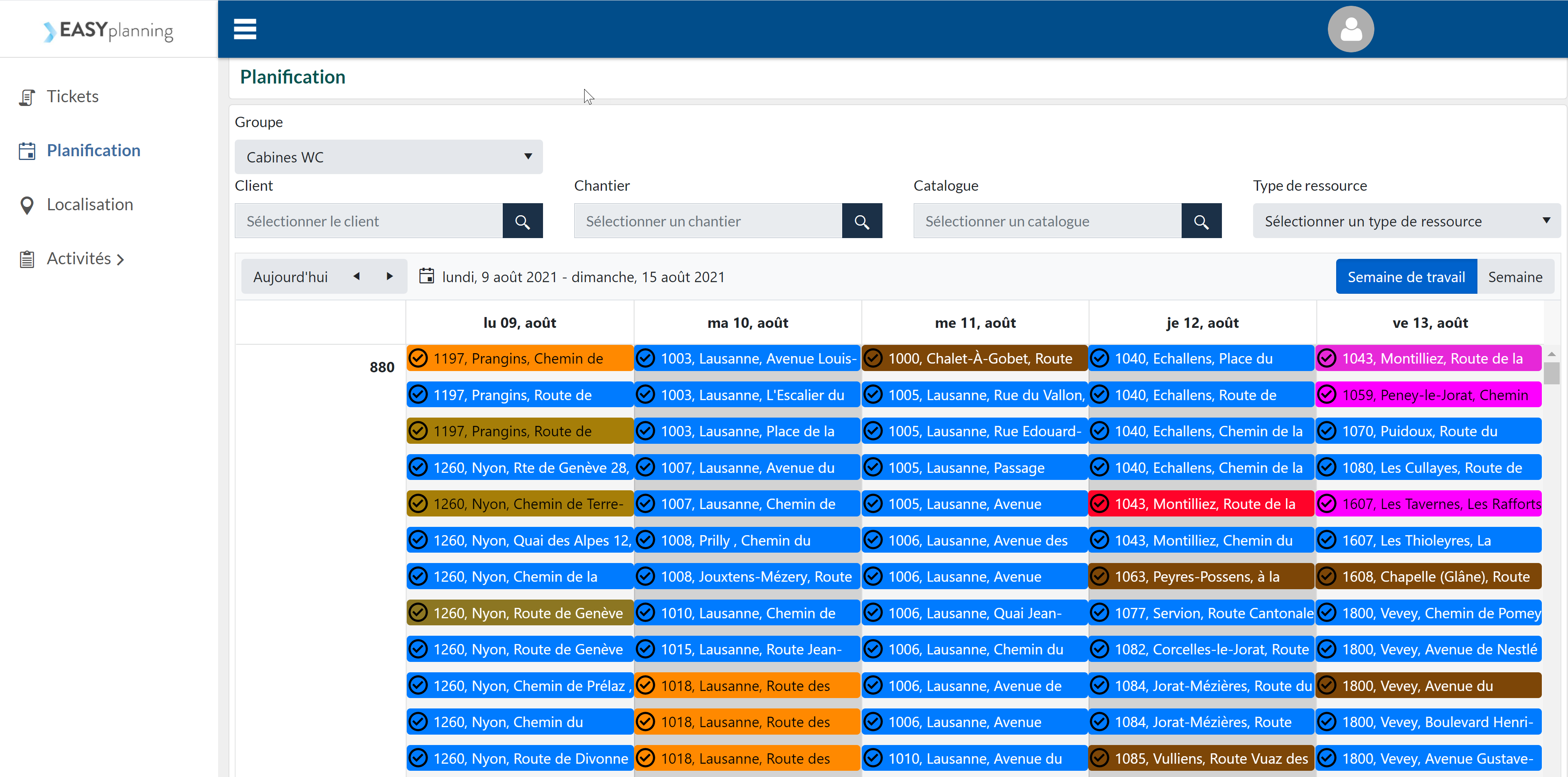Screen dimensions: 1568x777
Task: Click check icon on 1260 Nyon Chemin de Terre-
Action: coord(418,504)
